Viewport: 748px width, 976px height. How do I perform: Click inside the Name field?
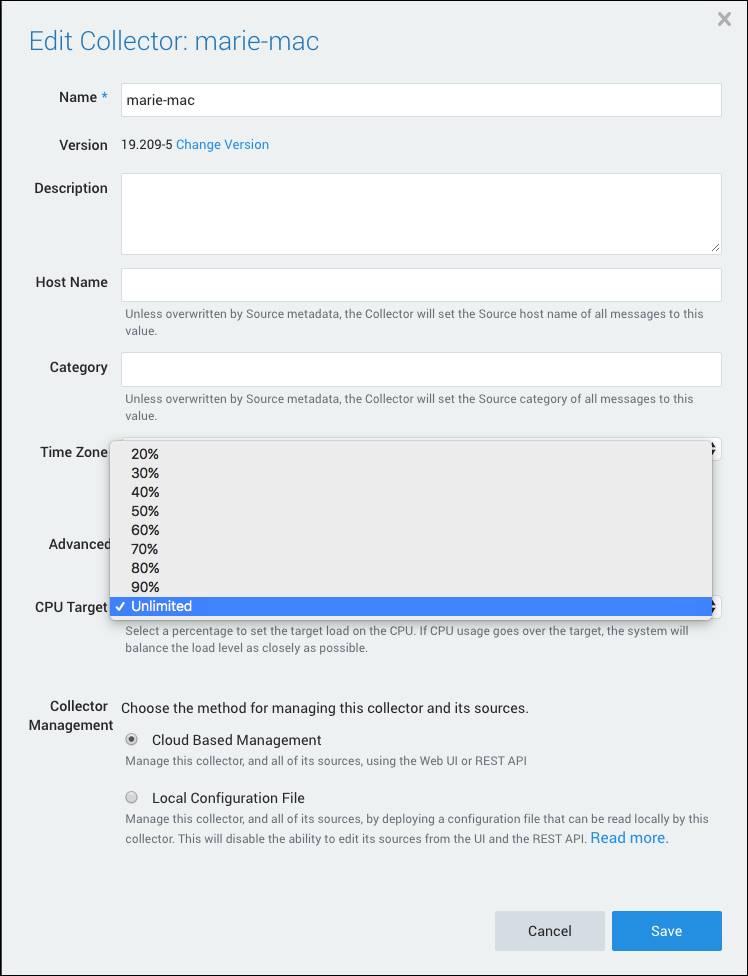420,100
